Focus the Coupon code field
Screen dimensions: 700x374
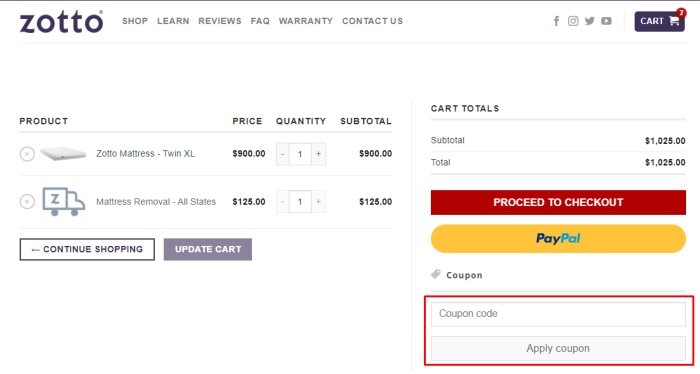(x=558, y=314)
